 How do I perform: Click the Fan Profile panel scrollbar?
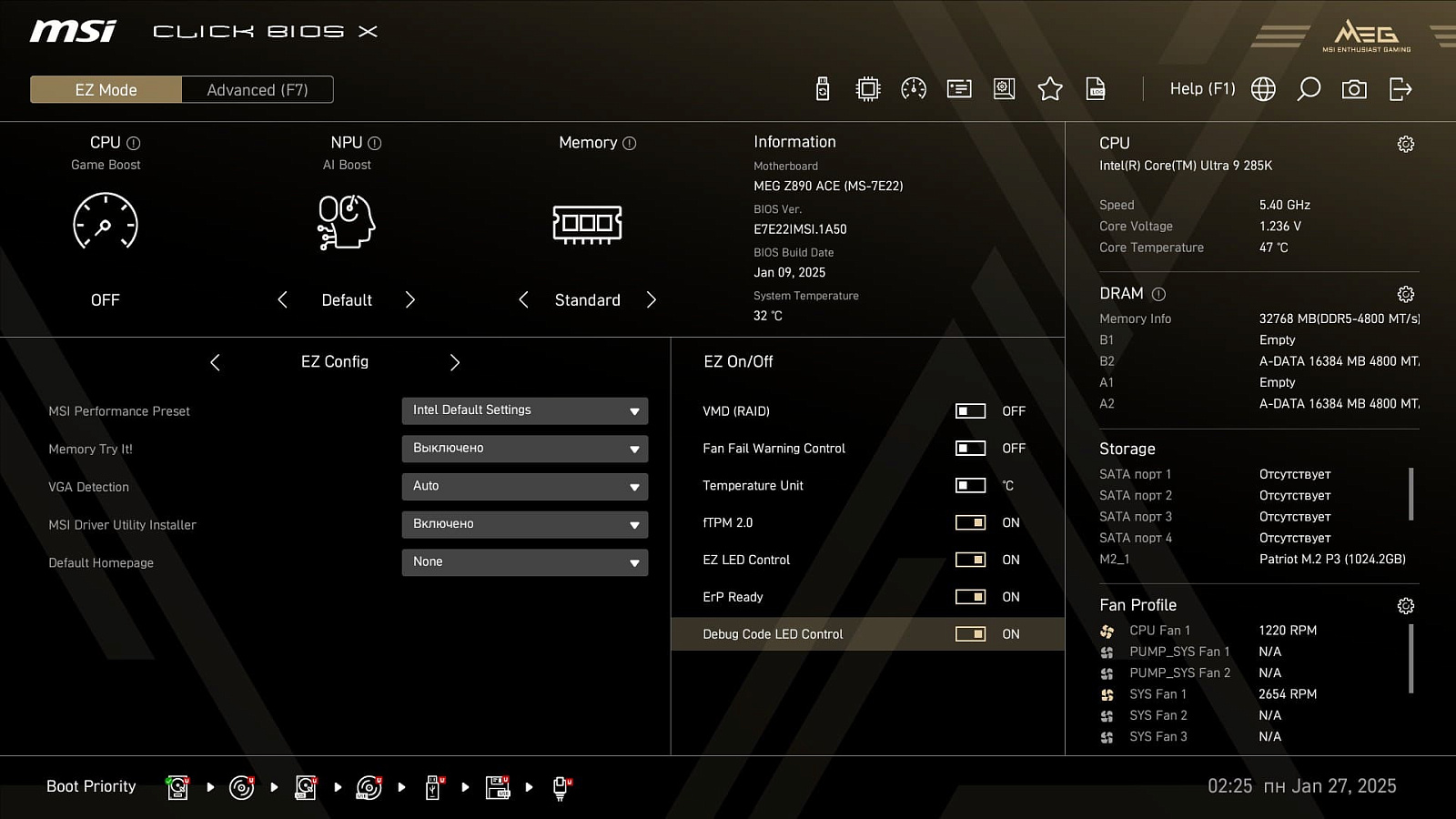coord(1411,659)
